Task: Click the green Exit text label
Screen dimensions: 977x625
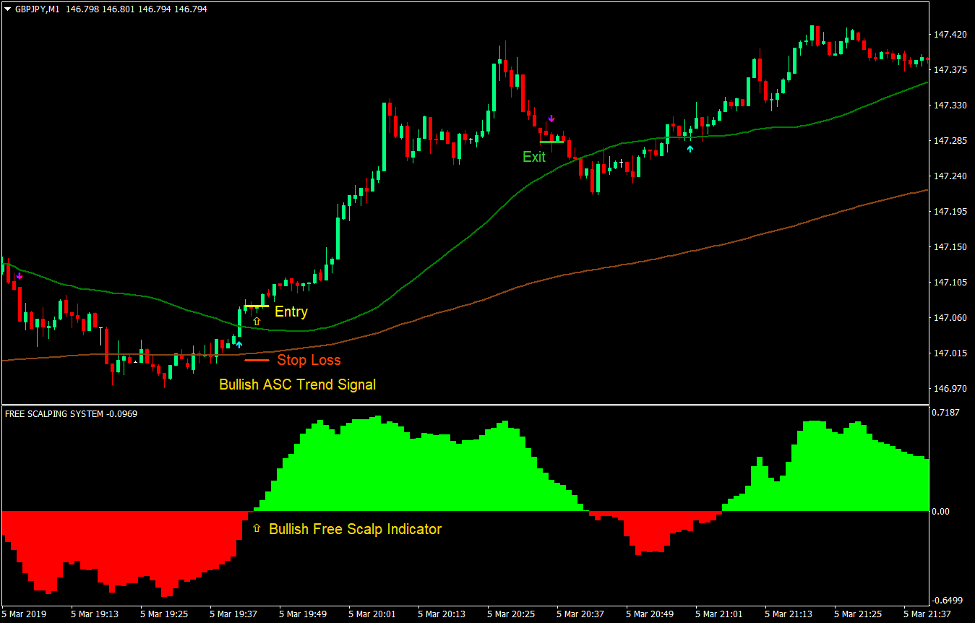Action: pyautogui.click(x=534, y=157)
